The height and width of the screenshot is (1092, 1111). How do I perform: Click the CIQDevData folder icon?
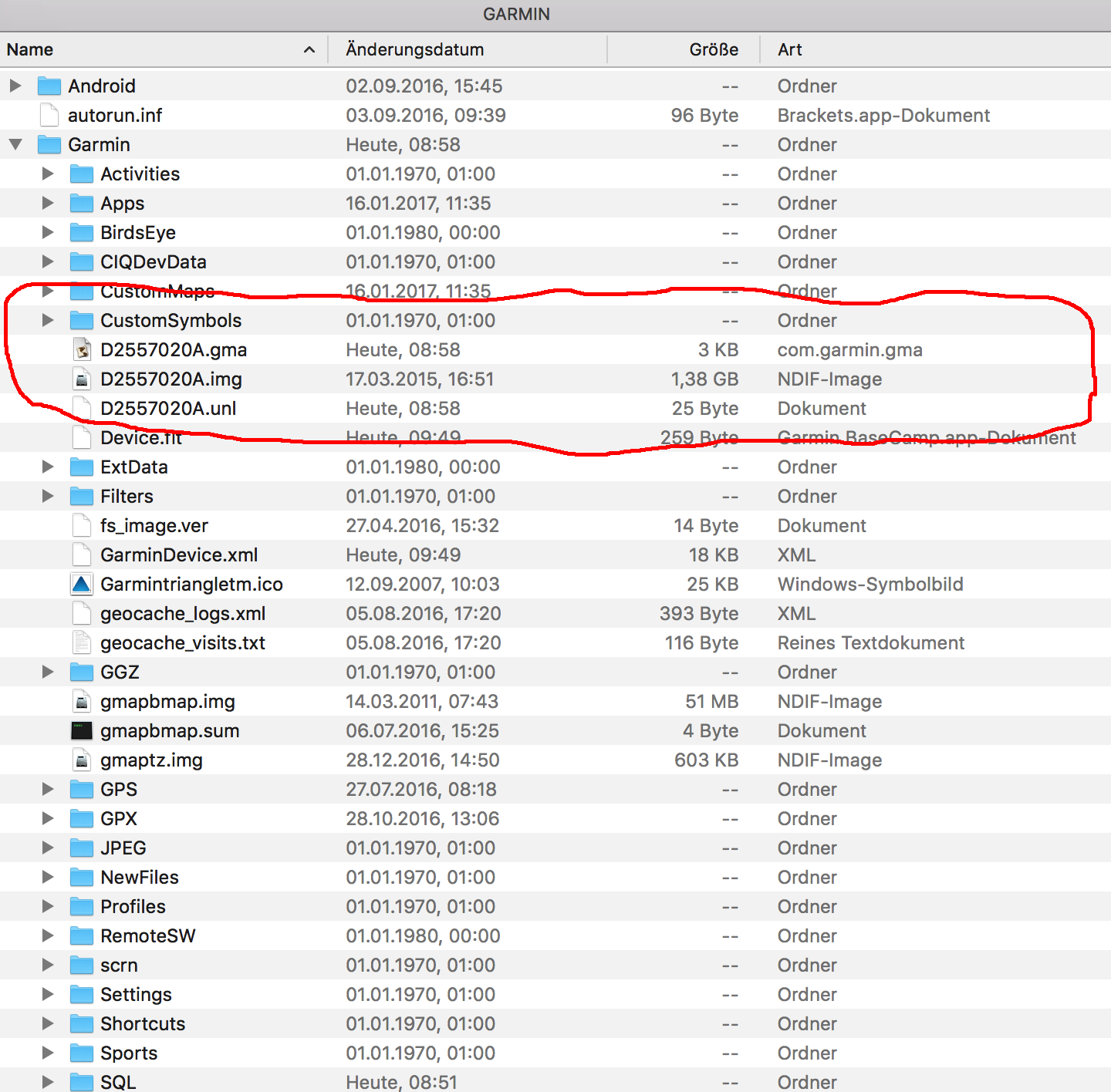point(82,261)
